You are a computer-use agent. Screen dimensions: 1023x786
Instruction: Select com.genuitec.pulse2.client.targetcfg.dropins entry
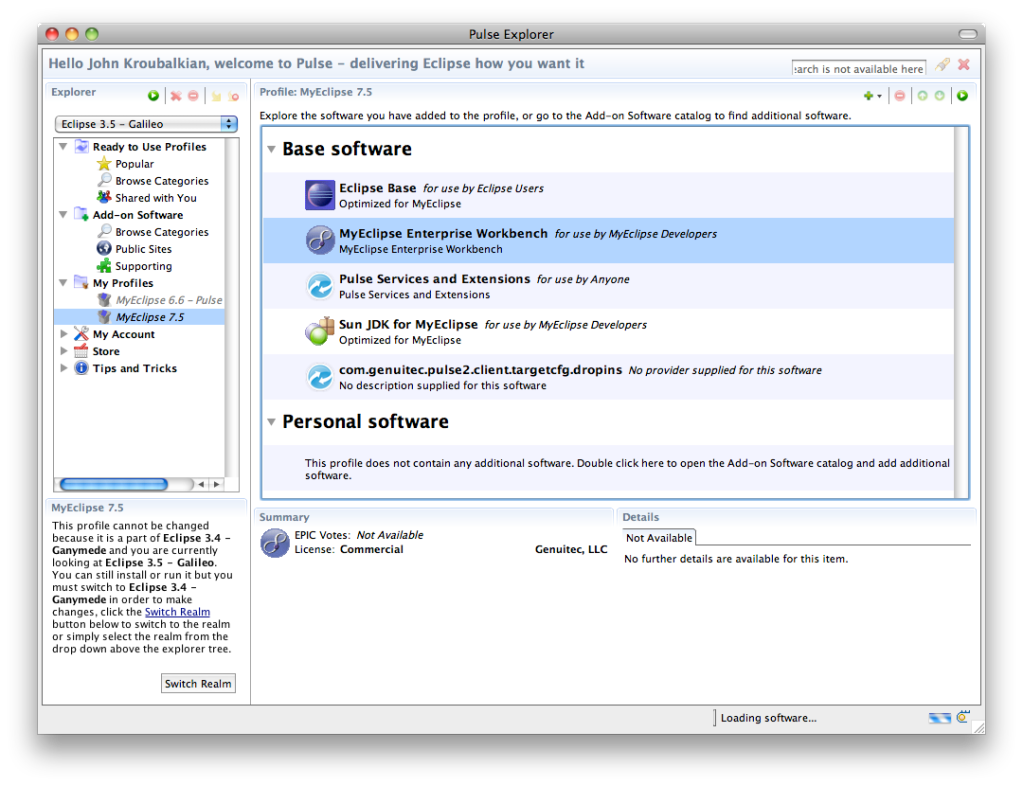tap(608, 377)
